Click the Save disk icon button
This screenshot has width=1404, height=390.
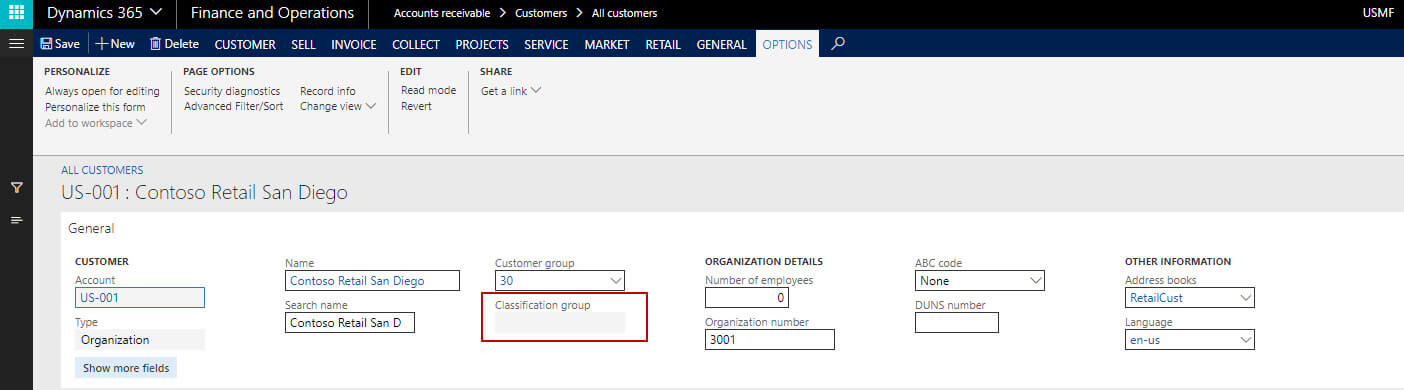pos(59,44)
